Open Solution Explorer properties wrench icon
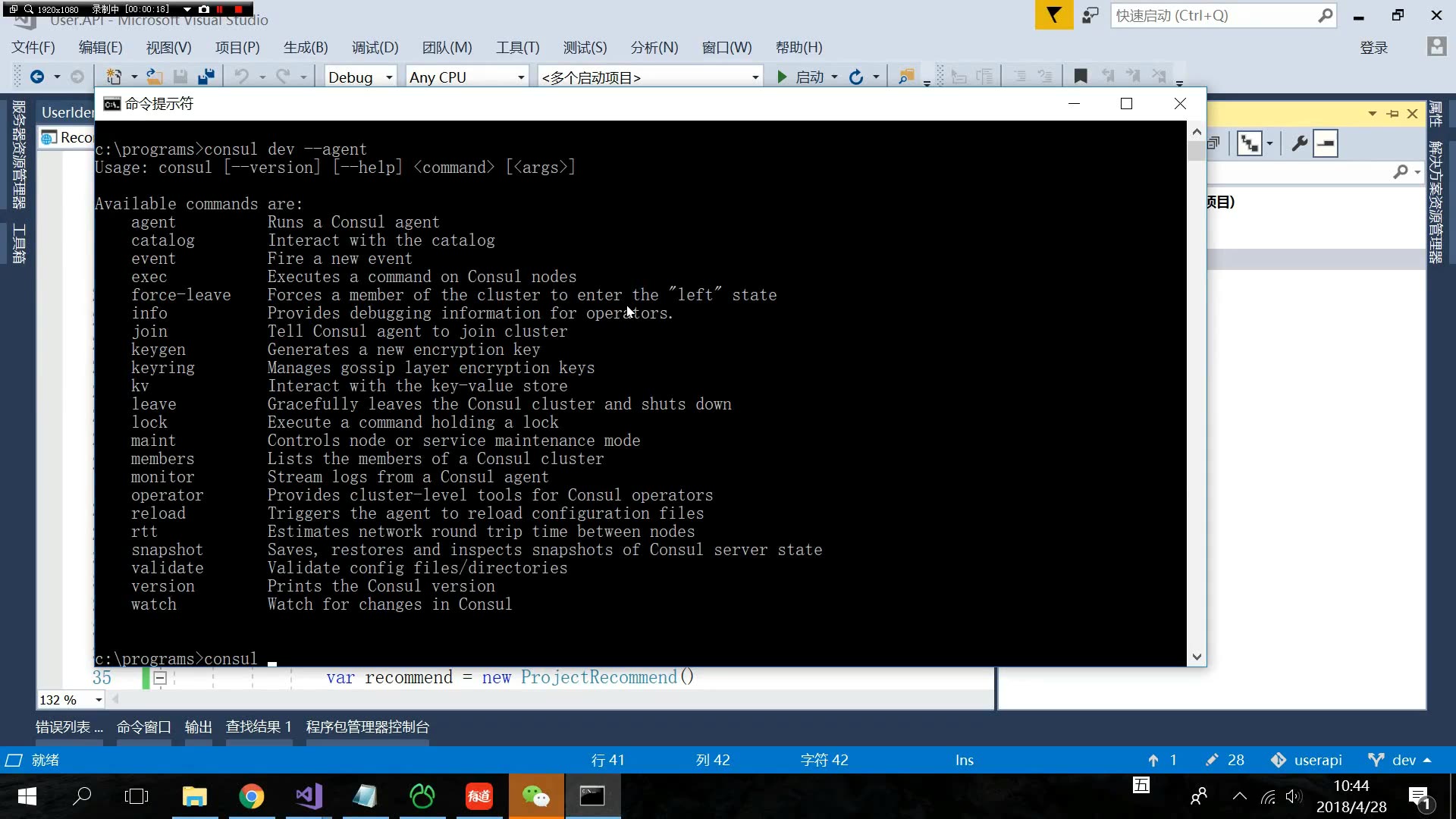Screen dimensions: 1456x819 1299,143
